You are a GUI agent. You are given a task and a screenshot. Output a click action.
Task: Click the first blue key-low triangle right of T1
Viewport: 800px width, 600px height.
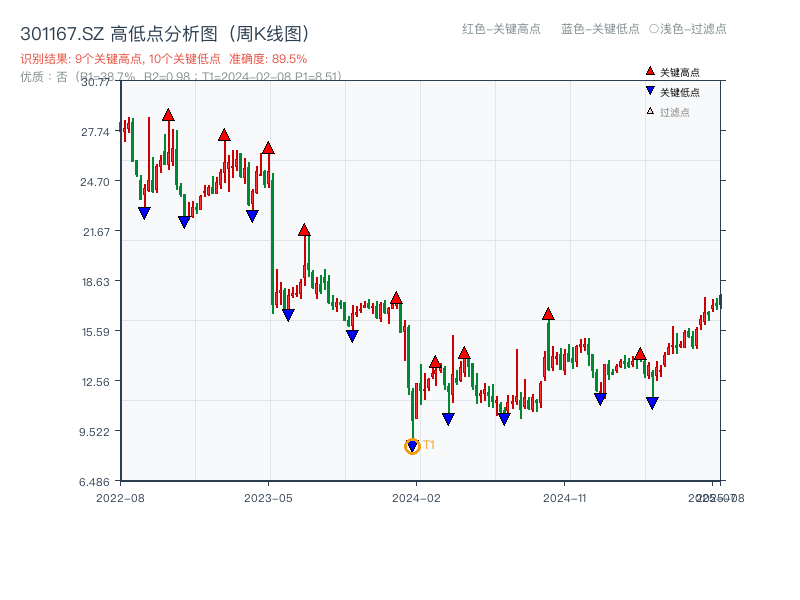point(448,419)
